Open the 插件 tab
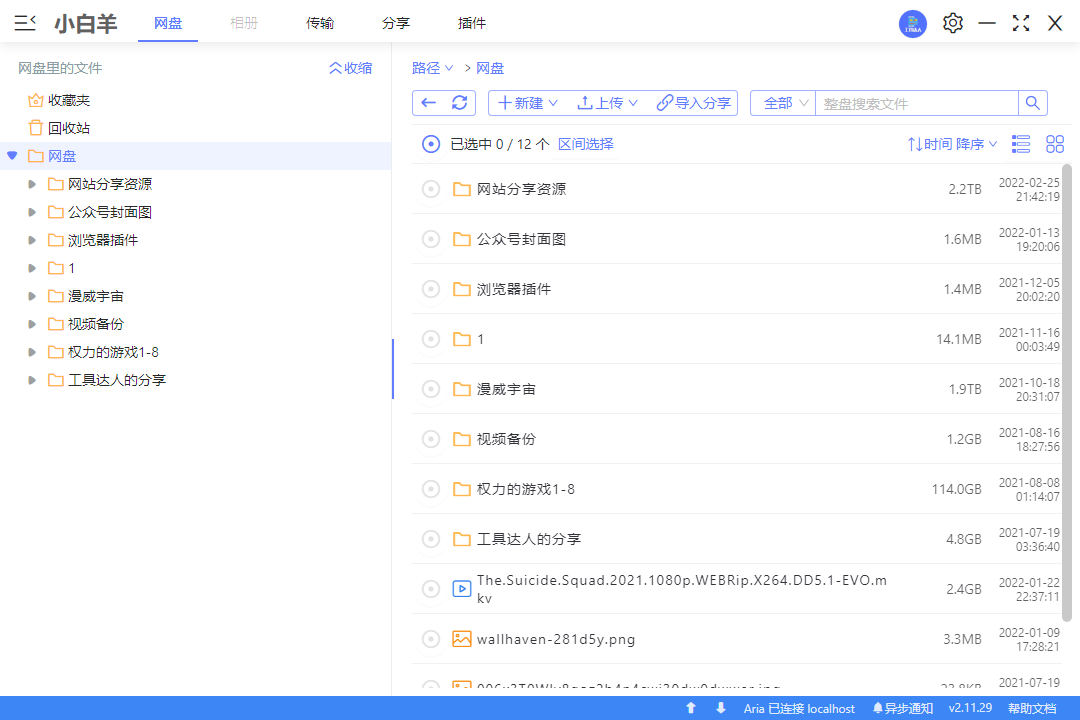 [472, 23]
